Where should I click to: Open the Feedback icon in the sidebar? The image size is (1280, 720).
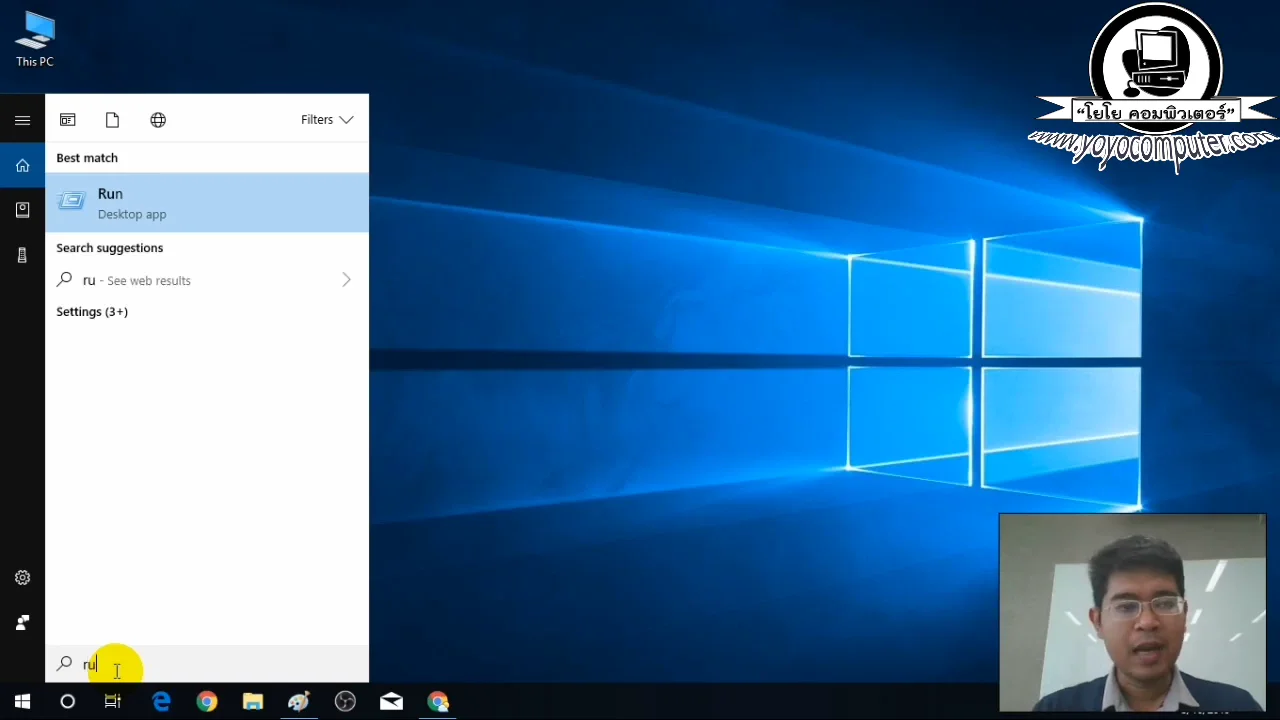pyautogui.click(x=22, y=622)
